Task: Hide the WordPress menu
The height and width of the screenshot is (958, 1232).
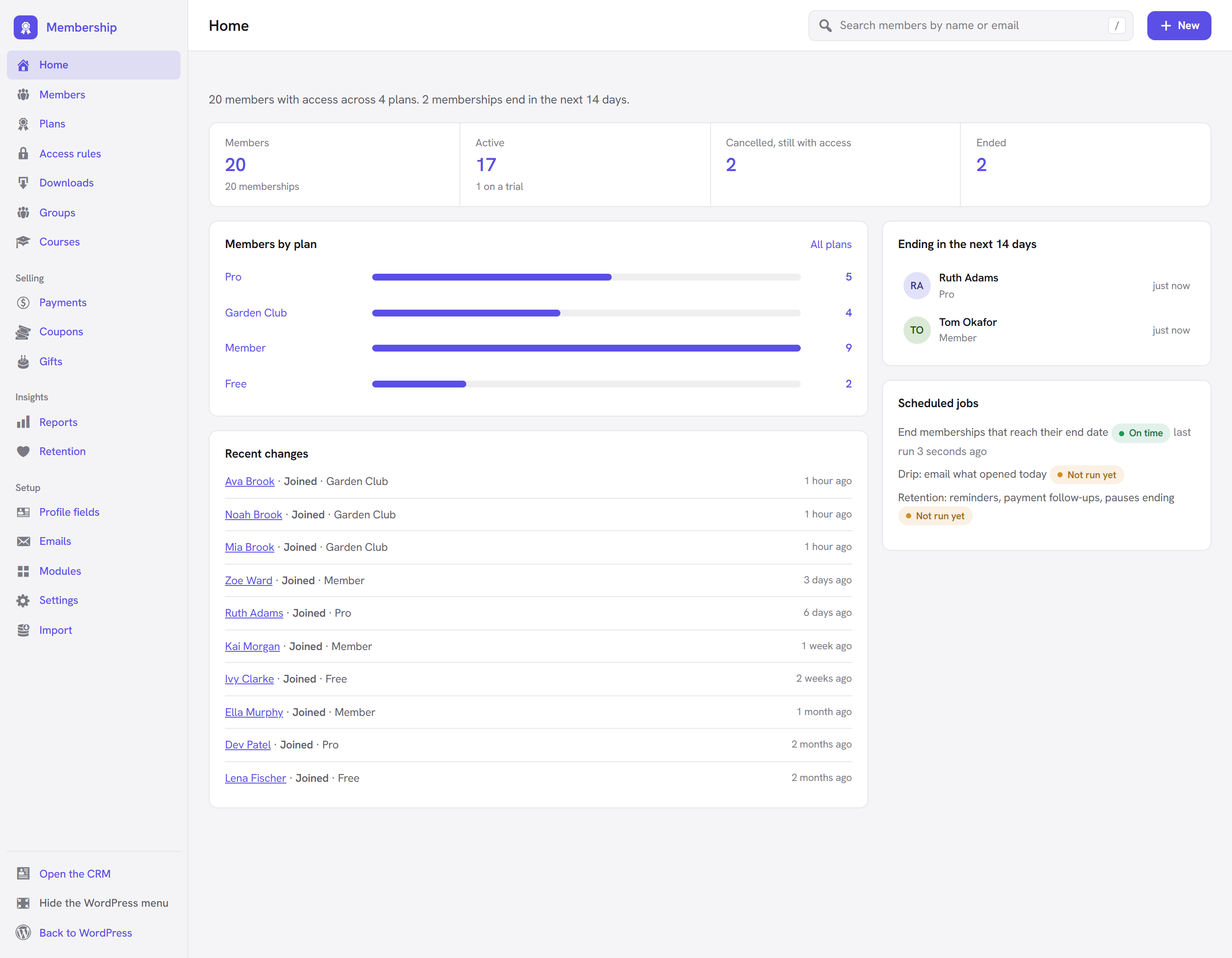Action: coord(94,903)
